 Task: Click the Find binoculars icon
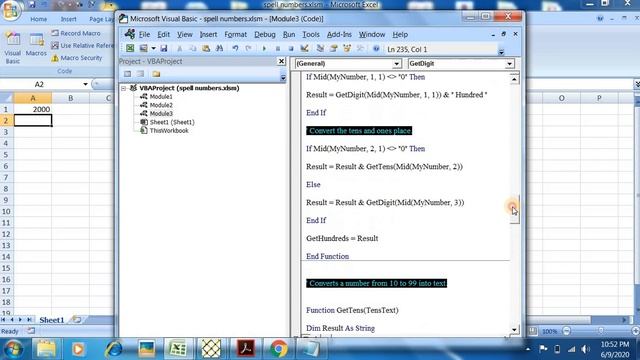click(x=219, y=49)
